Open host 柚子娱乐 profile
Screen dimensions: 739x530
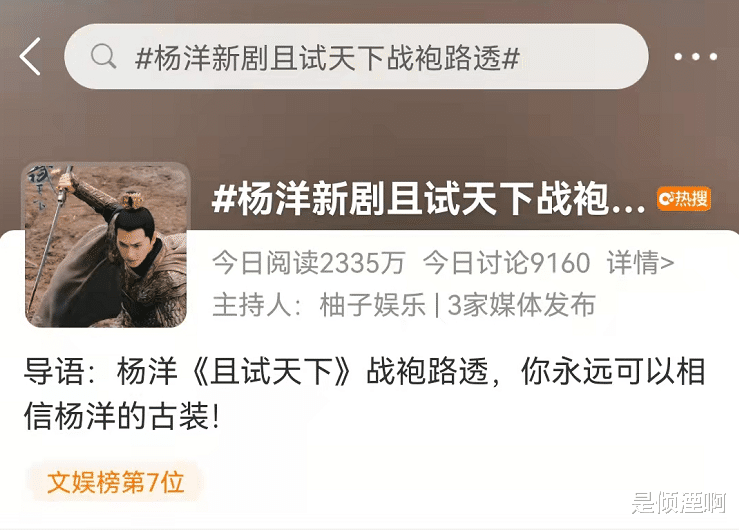372,304
